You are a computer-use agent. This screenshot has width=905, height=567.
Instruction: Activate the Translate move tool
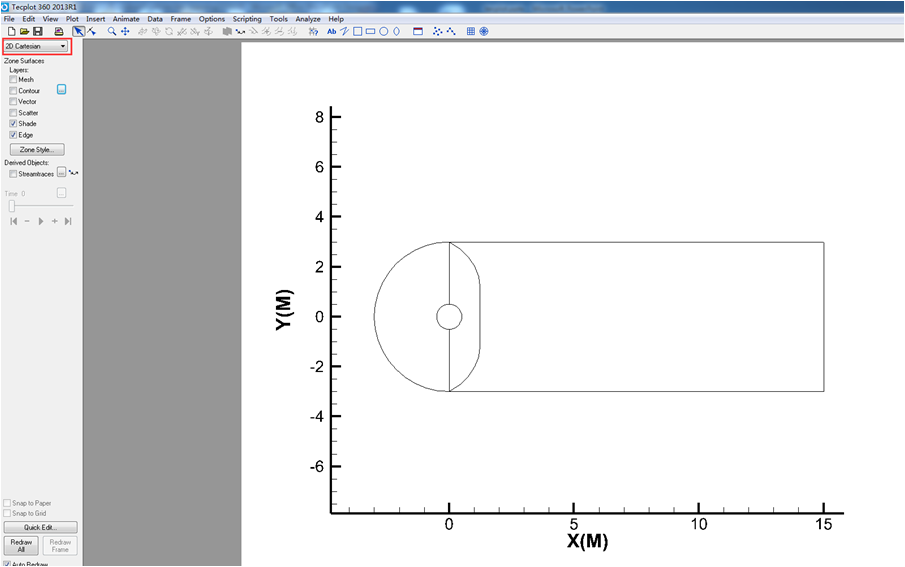coord(125,31)
